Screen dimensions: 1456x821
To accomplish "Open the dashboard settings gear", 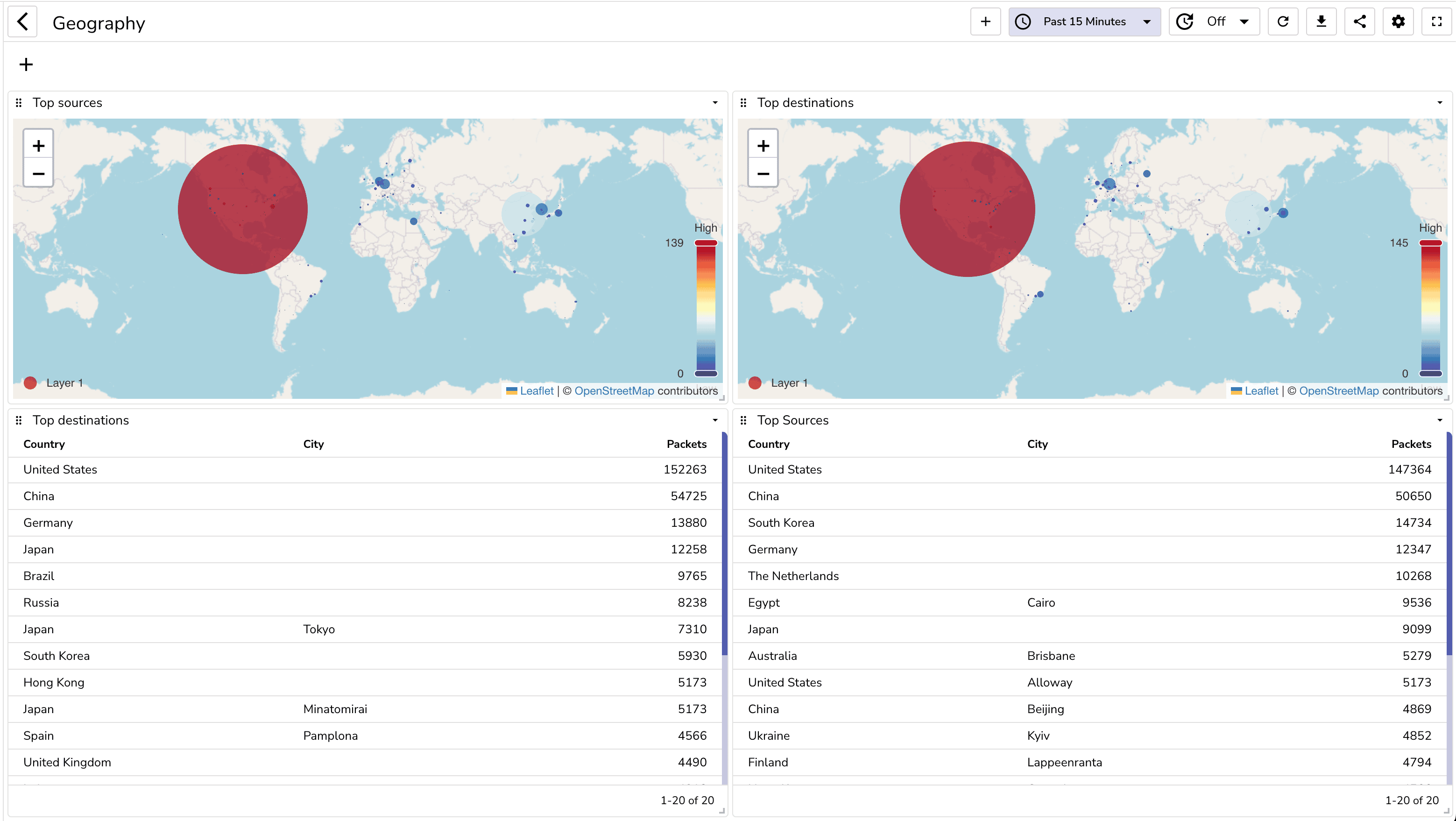I will (1398, 21).
